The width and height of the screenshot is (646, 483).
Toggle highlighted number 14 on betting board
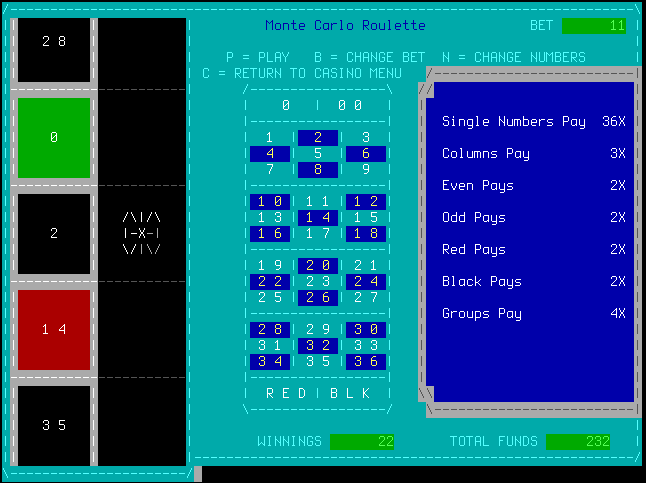(318, 218)
